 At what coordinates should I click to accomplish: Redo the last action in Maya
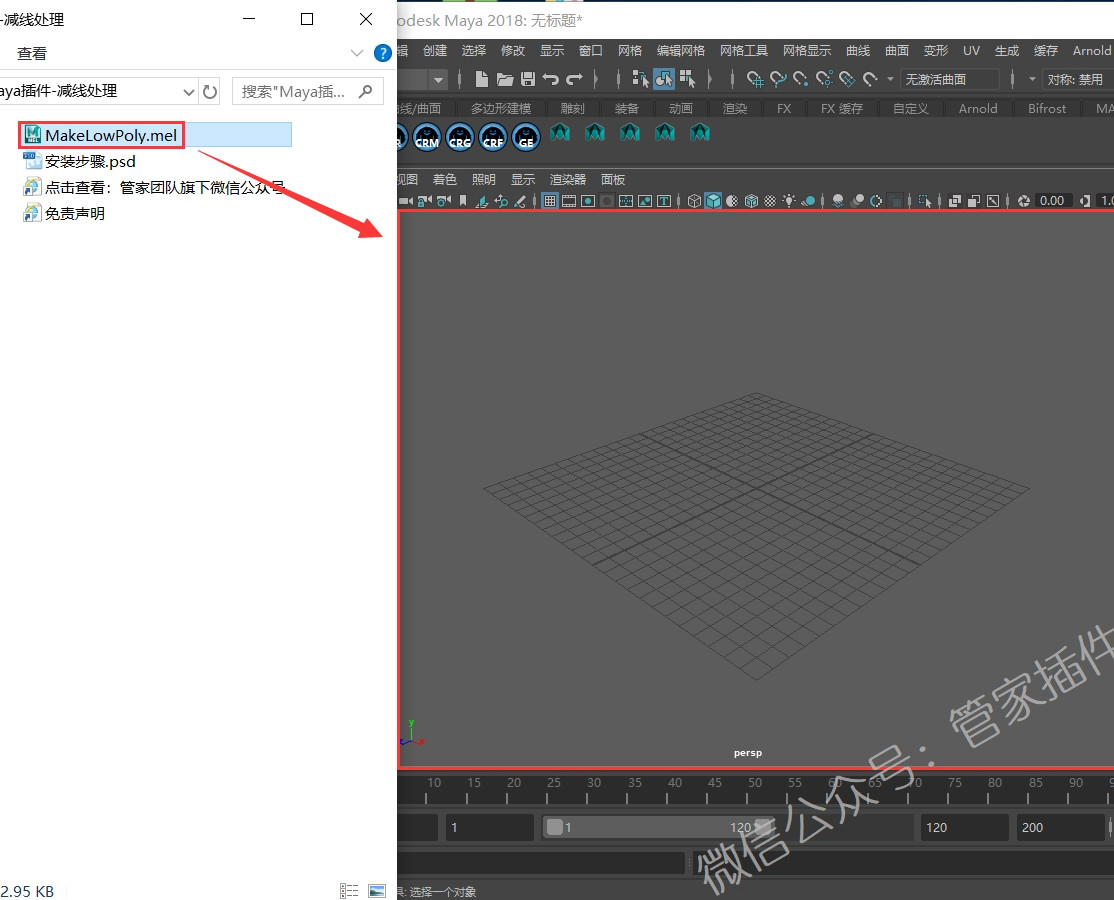click(574, 79)
